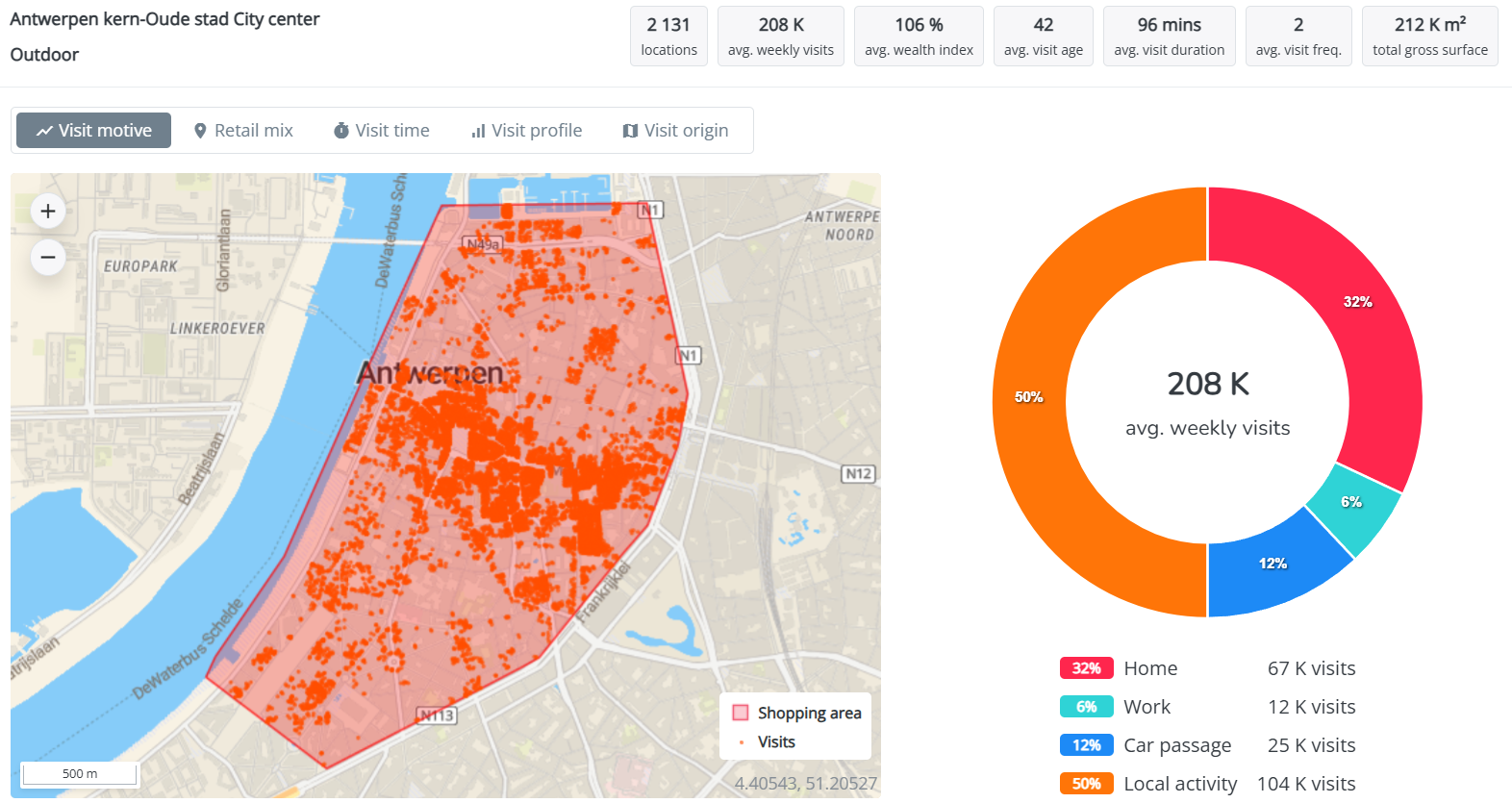
Task: Click the Work legend label
Action: click(1147, 707)
